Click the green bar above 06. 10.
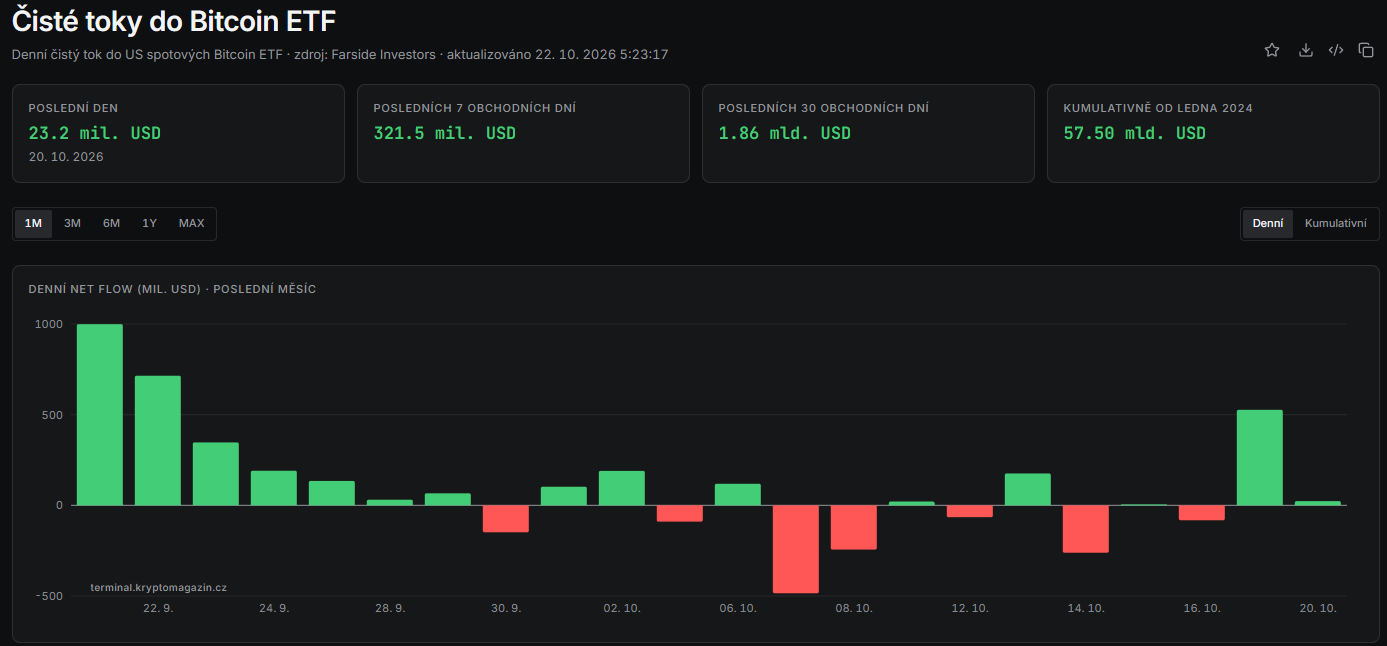Image resolution: width=1387 pixels, height=646 pixels. [x=738, y=494]
